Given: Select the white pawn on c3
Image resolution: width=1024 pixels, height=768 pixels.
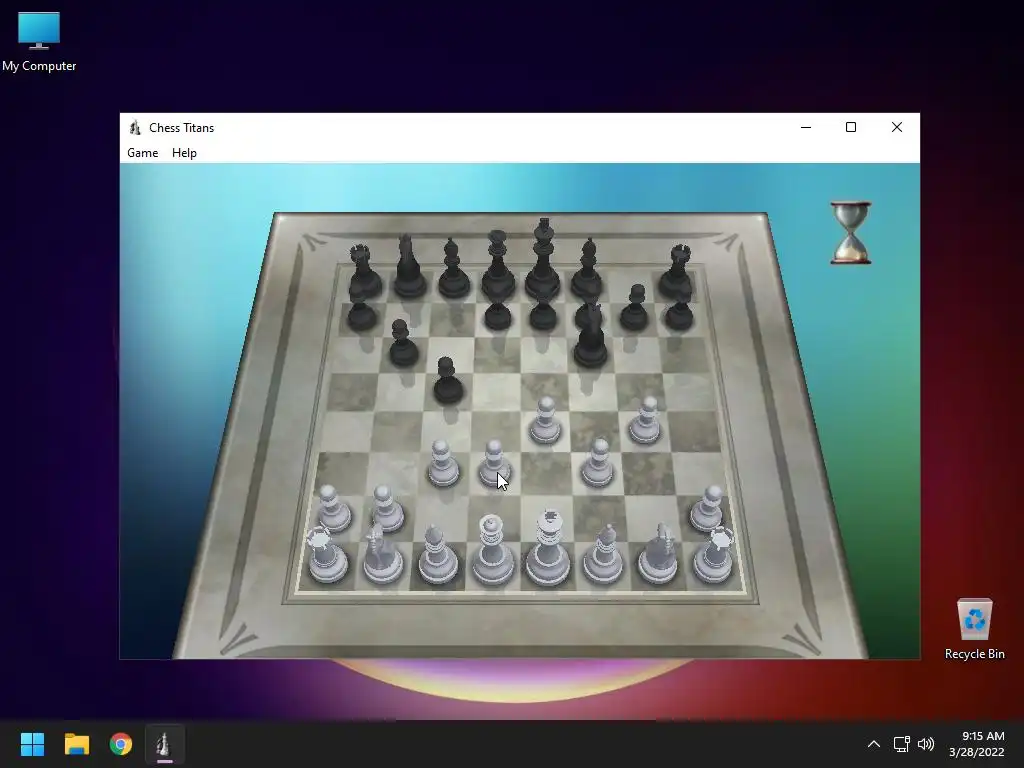Looking at the screenshot, I should point(443,464).
